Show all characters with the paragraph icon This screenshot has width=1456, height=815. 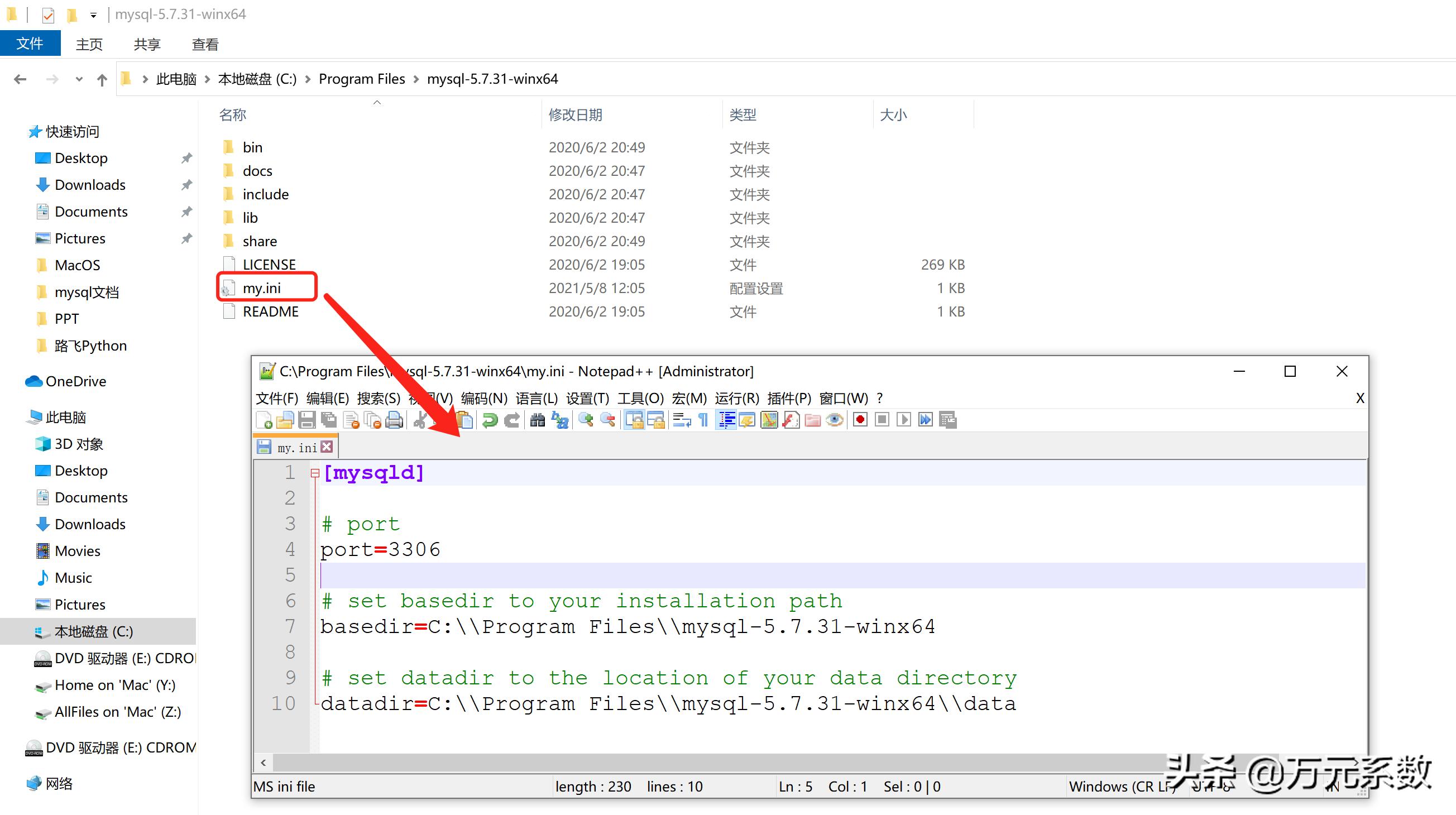pos(703,419)
